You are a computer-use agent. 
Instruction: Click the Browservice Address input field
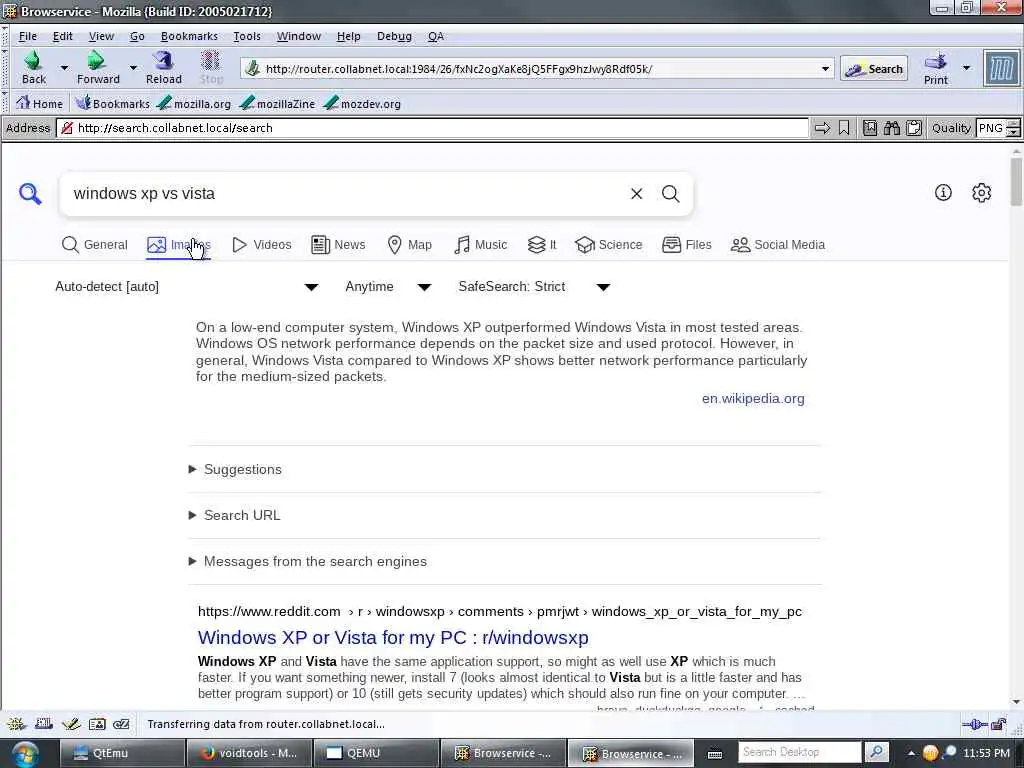[432, 128]
